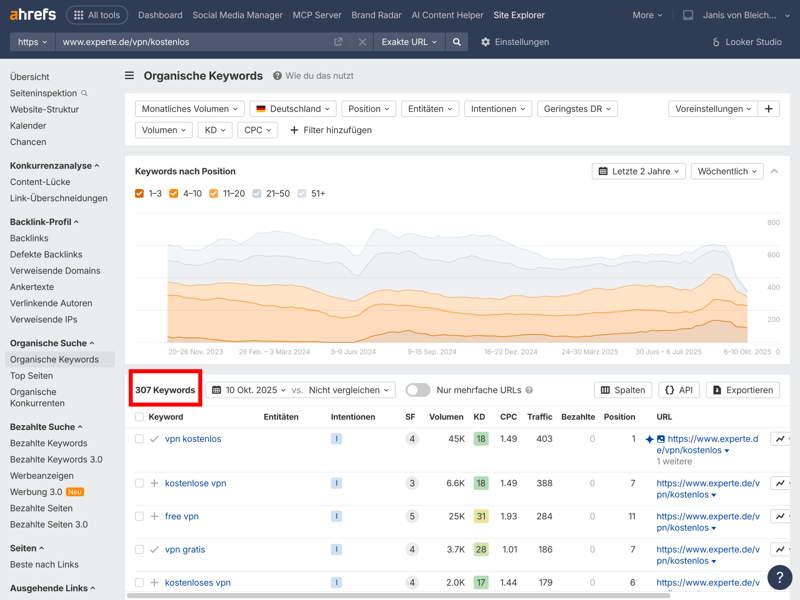This screenshot has height=600, width=800.
Task: Click the hamburger menu icon beside Organische Keywords
Action: tap(129, 76)
